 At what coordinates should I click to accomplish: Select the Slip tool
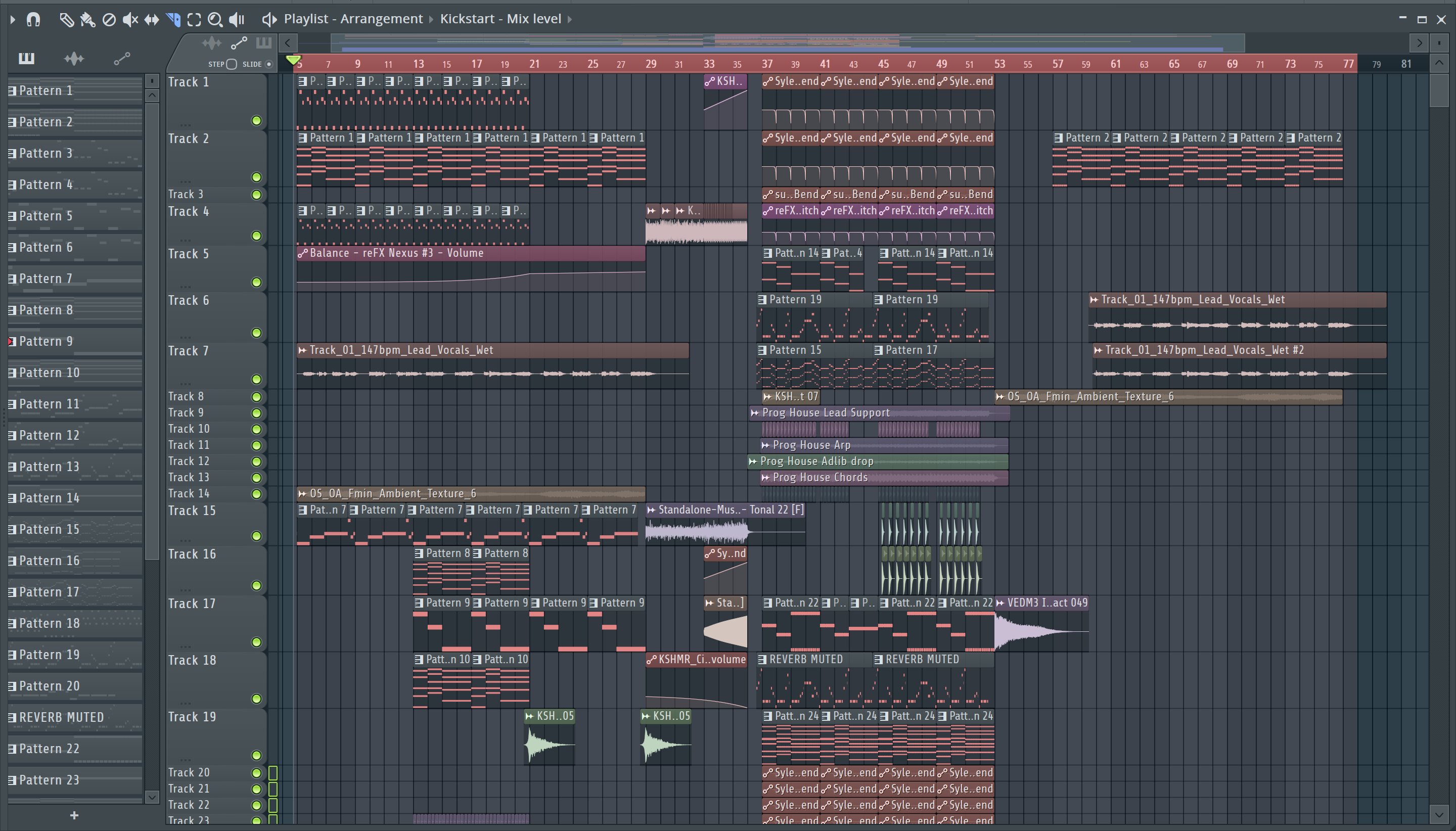pos(151,19)
